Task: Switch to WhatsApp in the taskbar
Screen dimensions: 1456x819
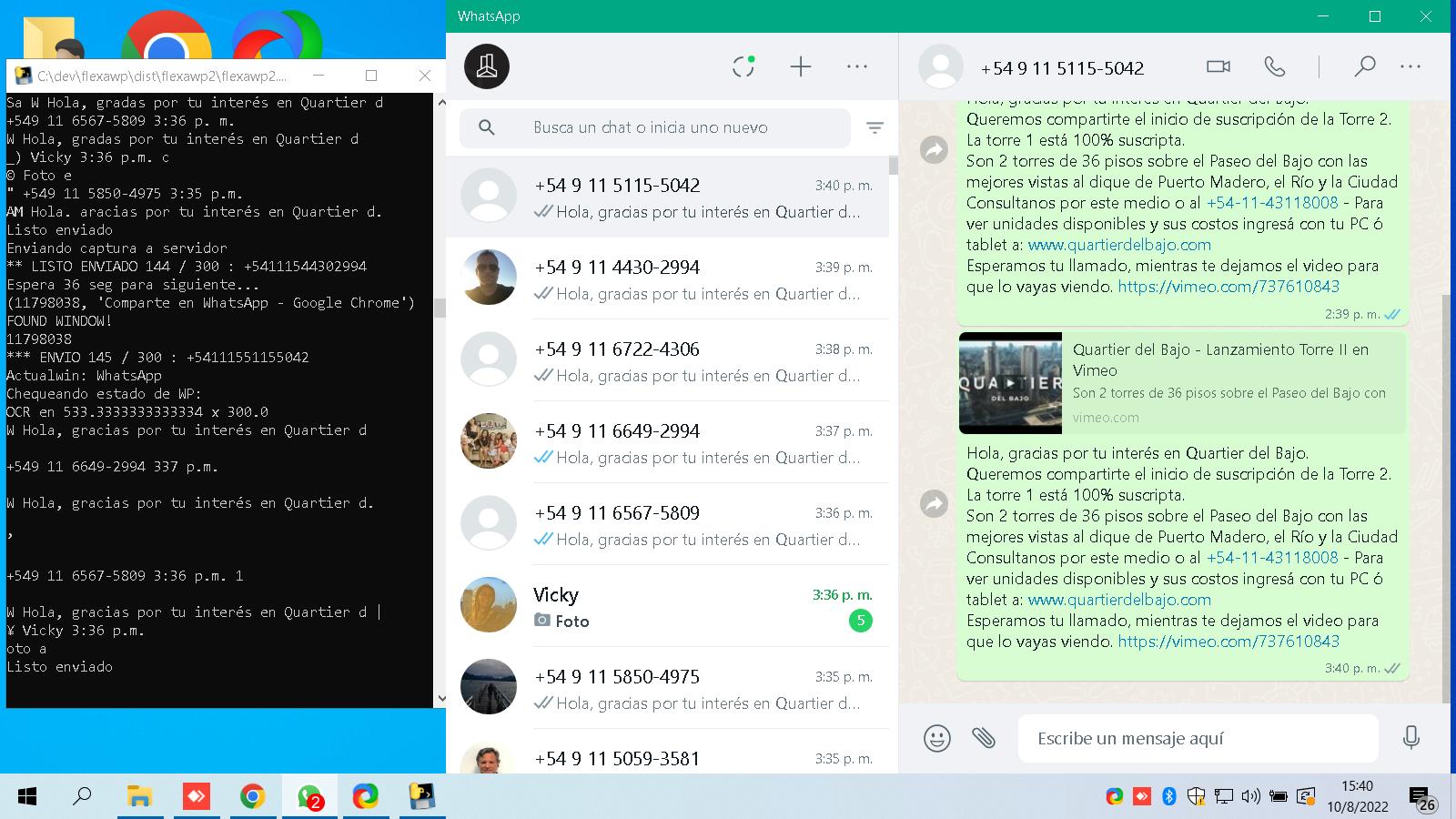Action: (x=309, y=797)
